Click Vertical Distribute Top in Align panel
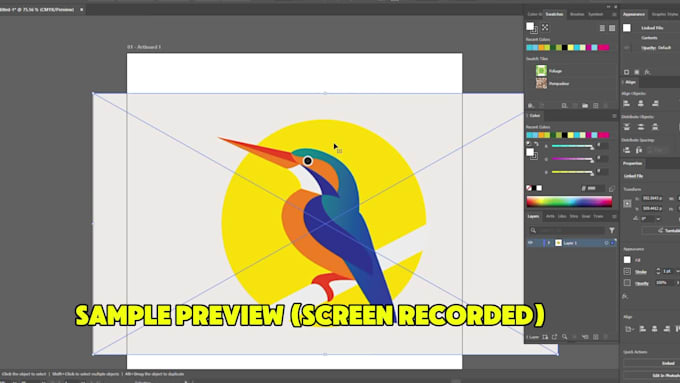This screenshot has width=680, height=383. coord(626,127)
